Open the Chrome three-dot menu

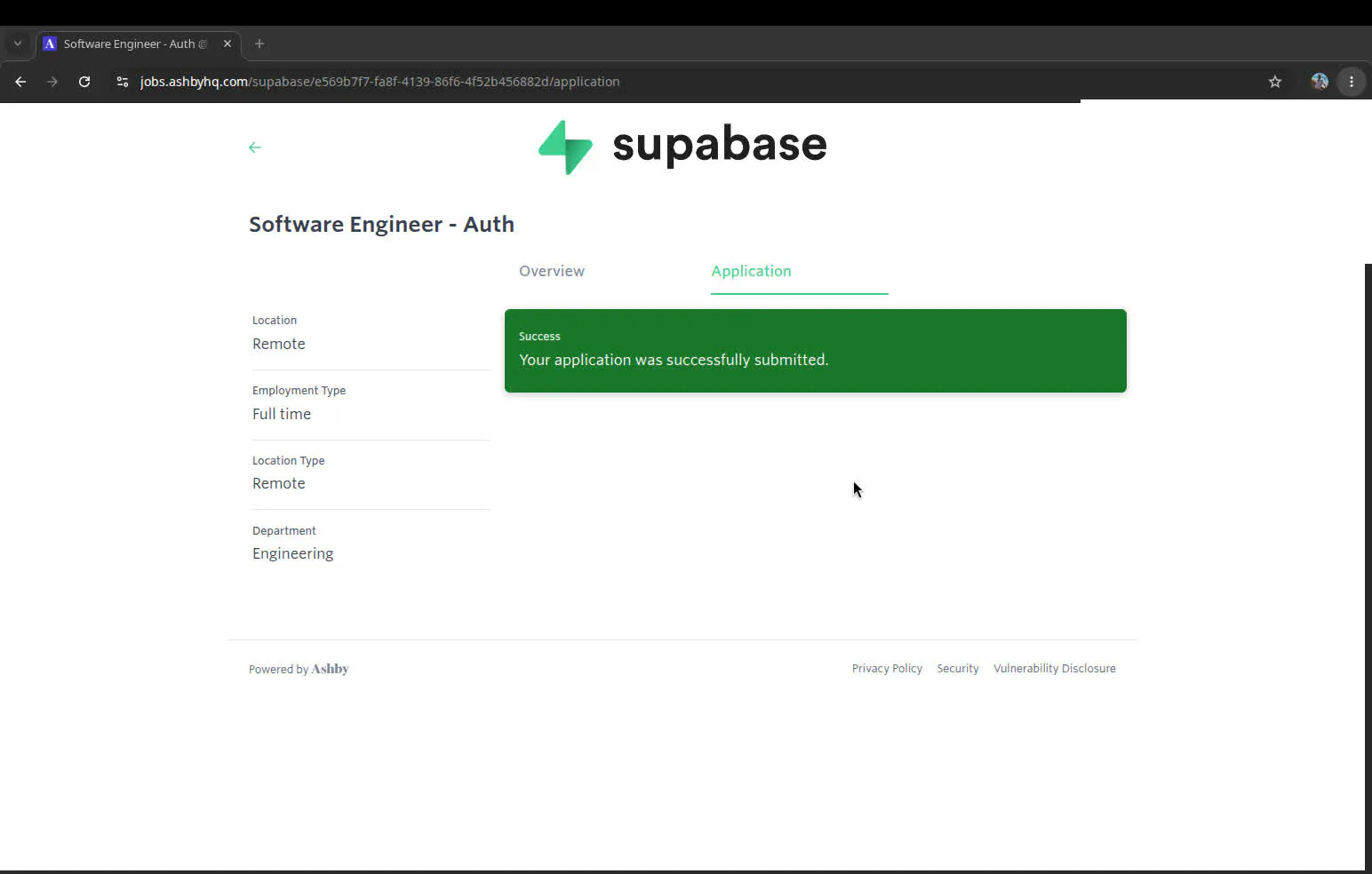1352,82
